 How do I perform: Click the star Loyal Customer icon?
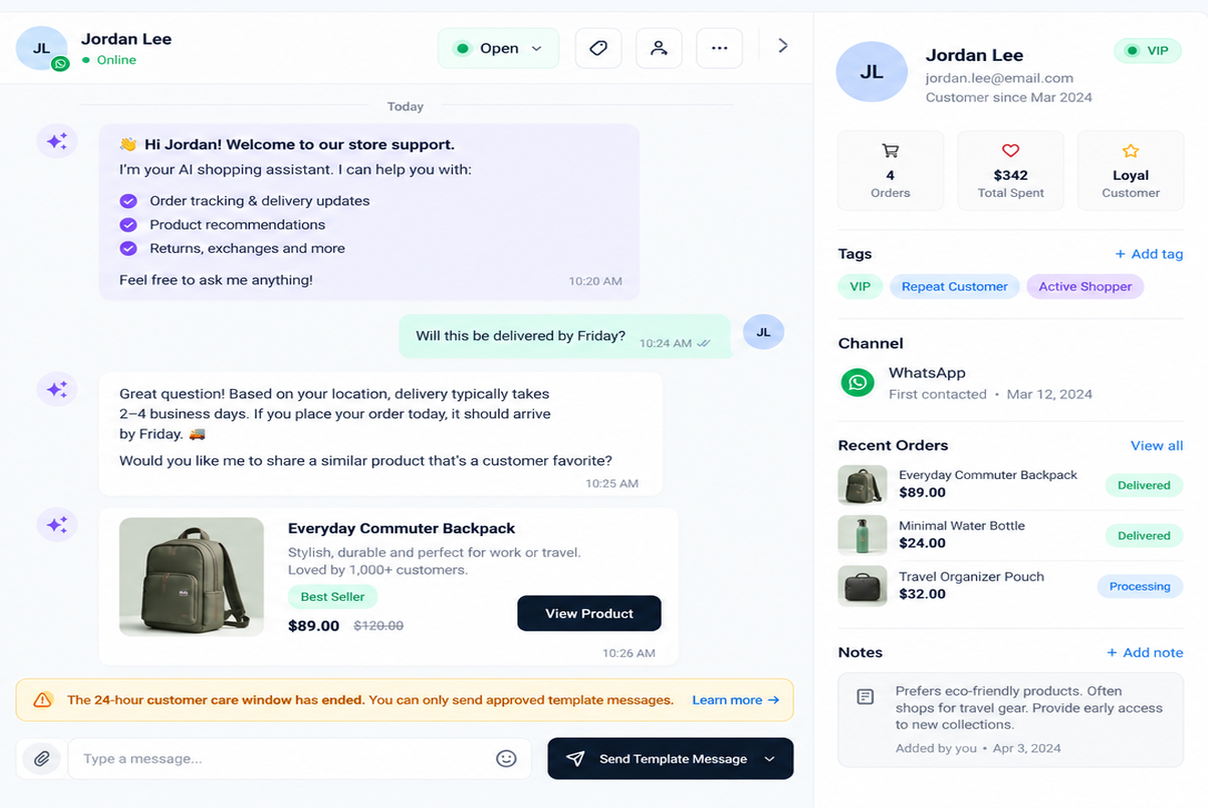1130,151
